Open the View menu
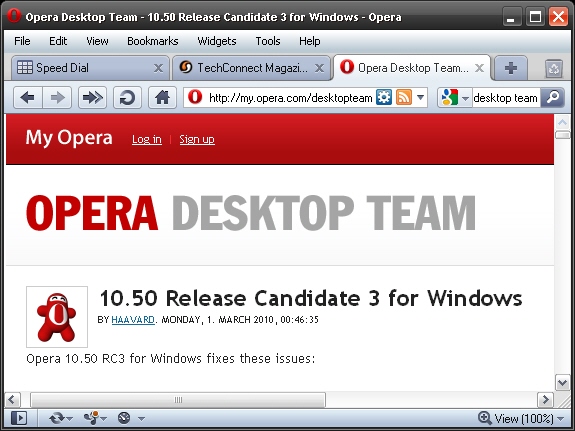Viewport: 575px width, 431px height. (x=97, y=41)
